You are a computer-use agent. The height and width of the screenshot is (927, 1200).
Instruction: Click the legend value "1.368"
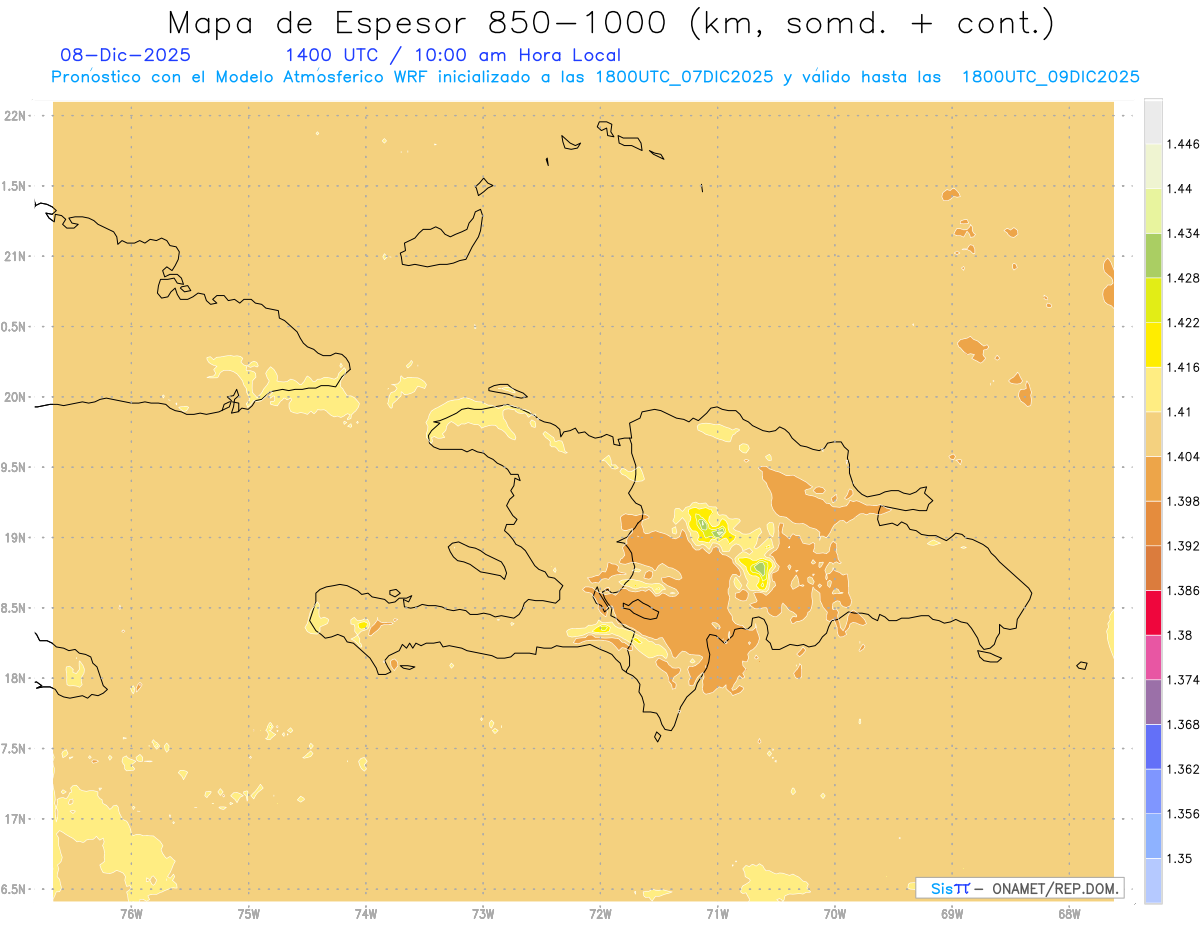pos(1182,725)
